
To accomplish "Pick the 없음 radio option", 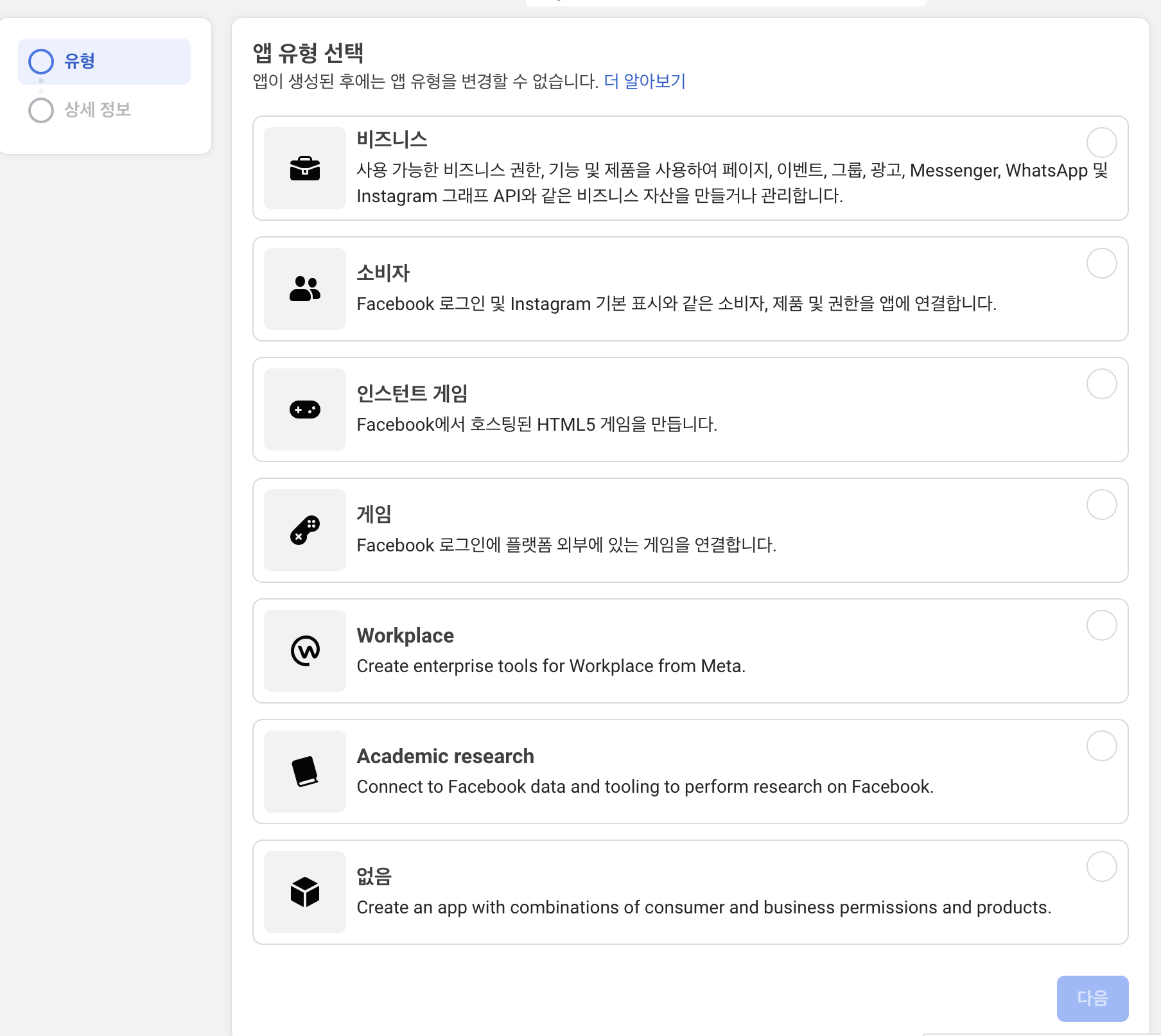I will click(1102, 867).
